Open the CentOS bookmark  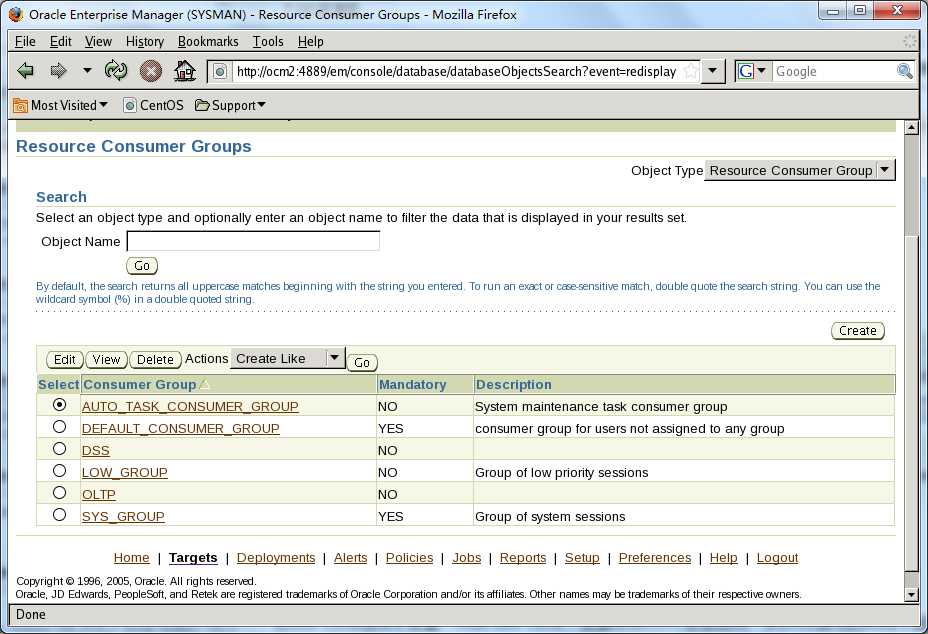coord(153,105)
